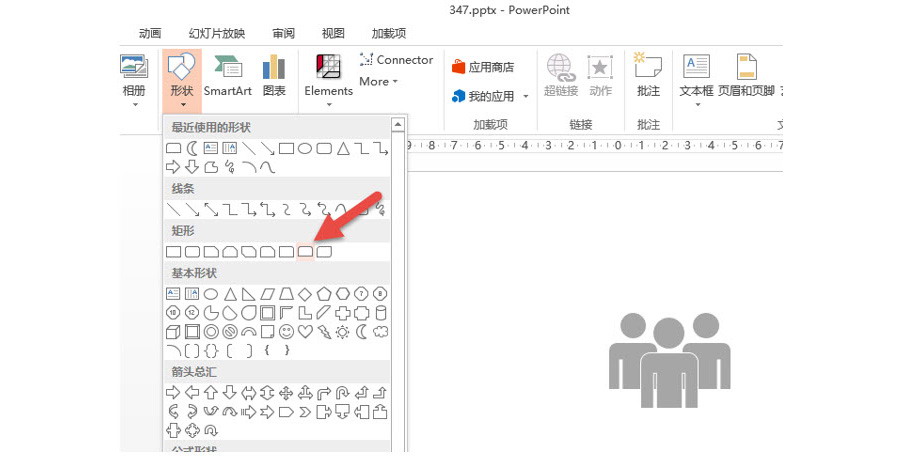The width and height of the screenshot is (900, 468).
Task: Click the Connector button
Action: point(396,60)
